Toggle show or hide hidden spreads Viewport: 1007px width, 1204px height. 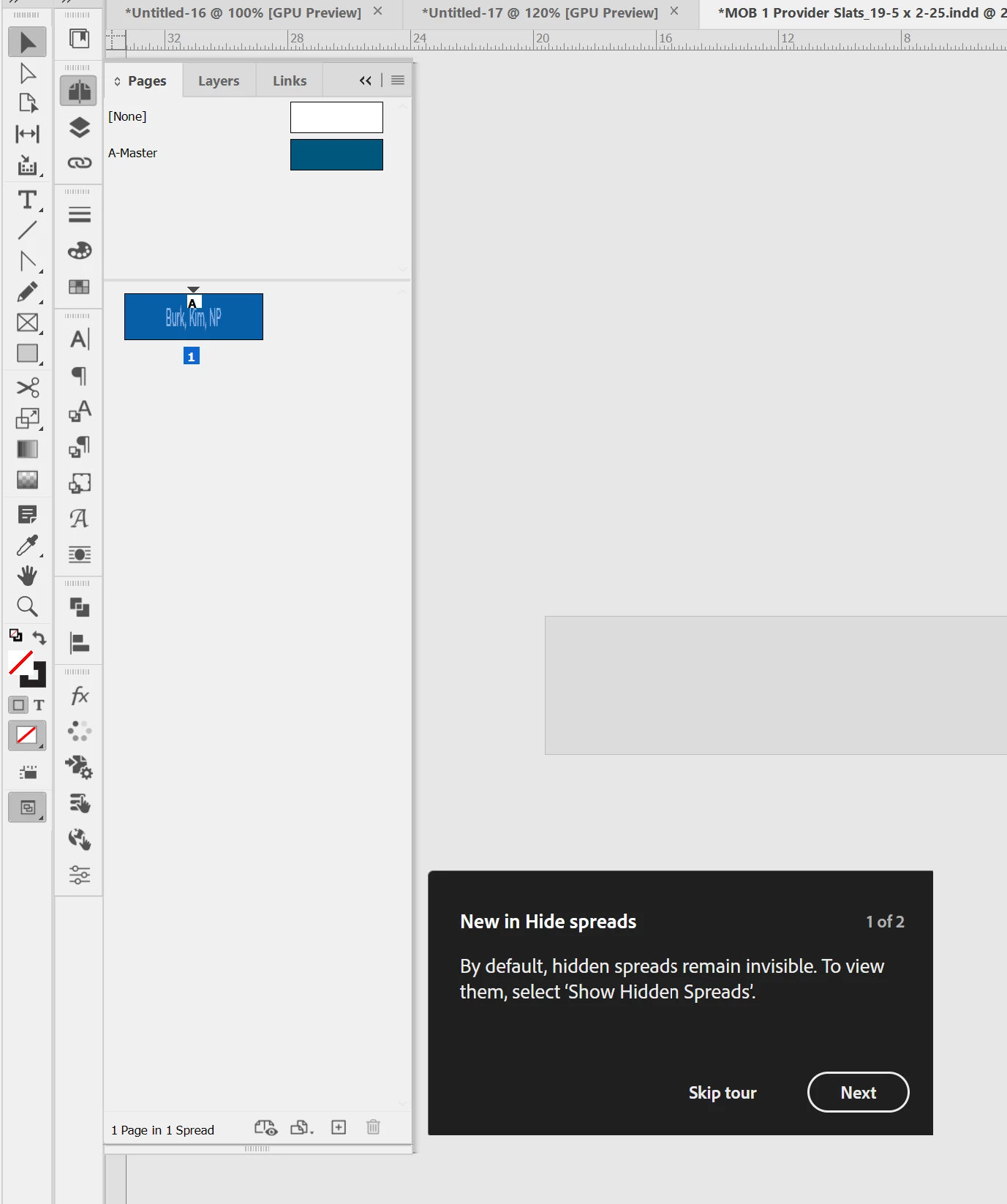(266, 1128)
